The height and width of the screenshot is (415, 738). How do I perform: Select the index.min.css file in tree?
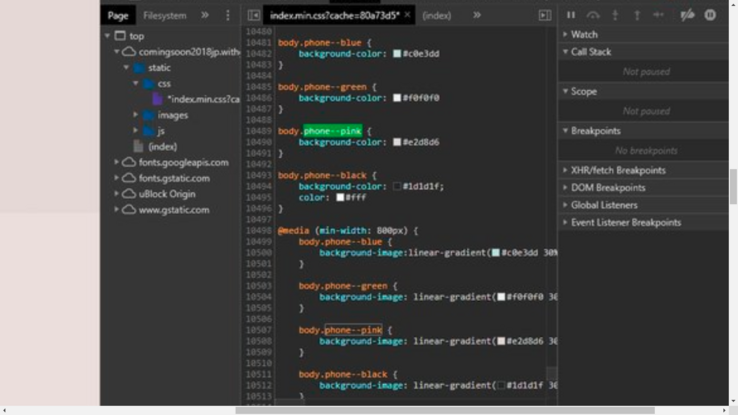(x=203, y=99)
